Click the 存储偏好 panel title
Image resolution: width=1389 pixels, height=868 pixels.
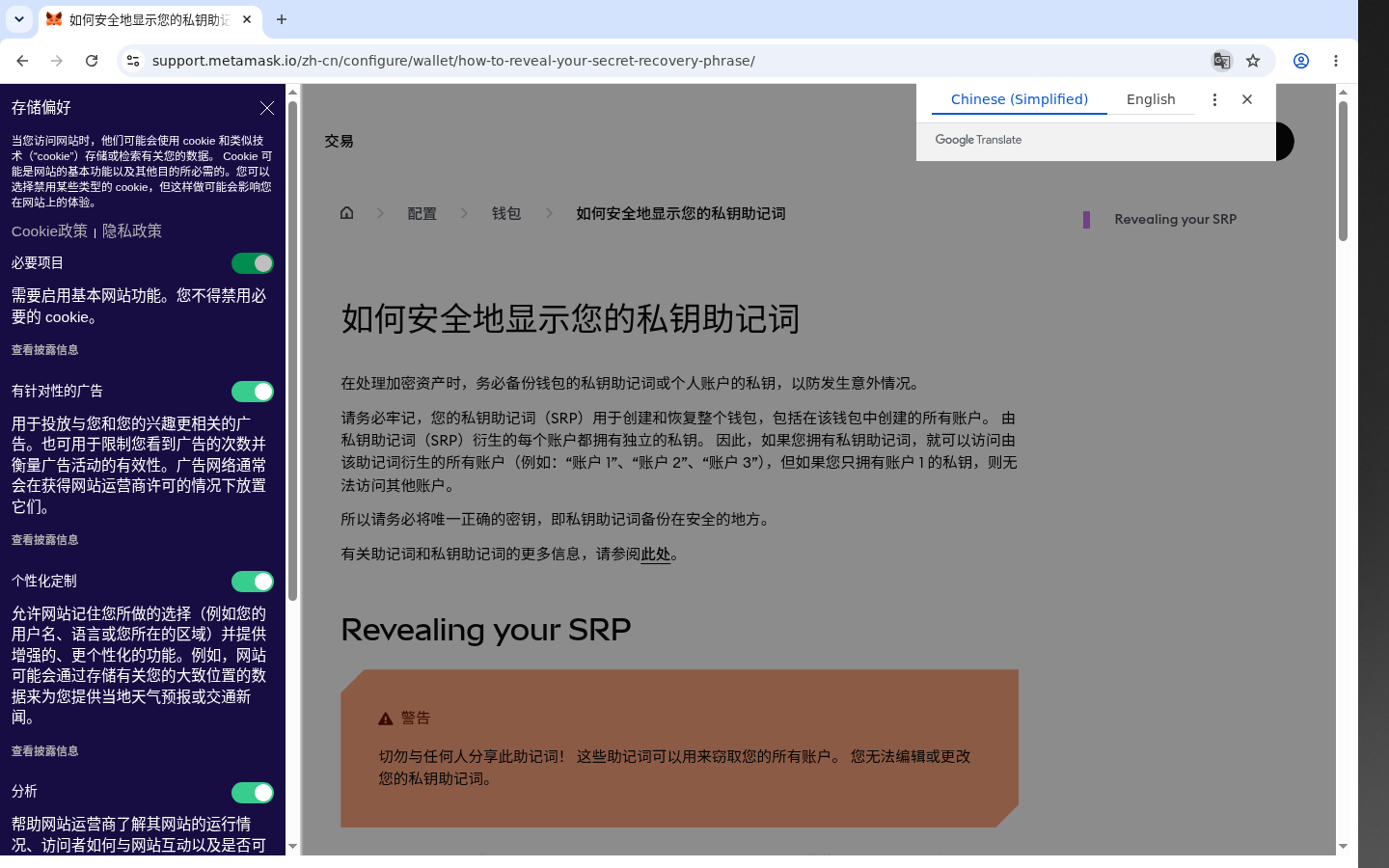[41, 108]
